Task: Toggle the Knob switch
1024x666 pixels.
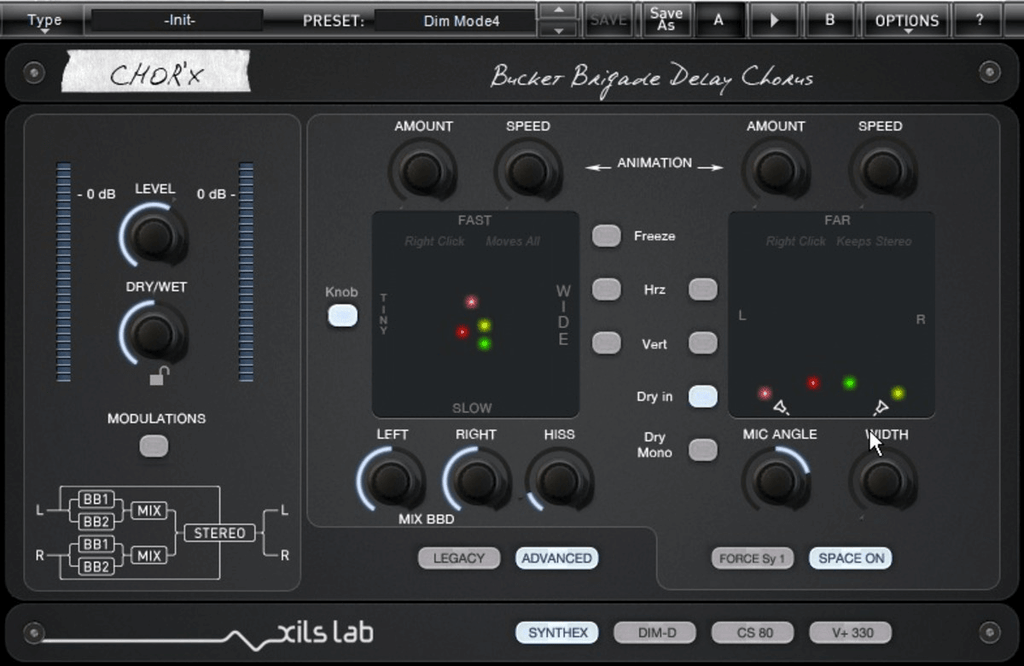Action: (342, 316)
